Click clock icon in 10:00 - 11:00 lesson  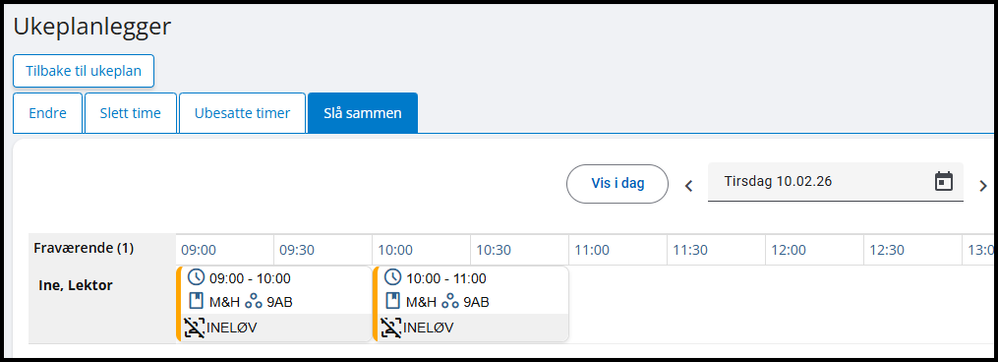(393, 277)
